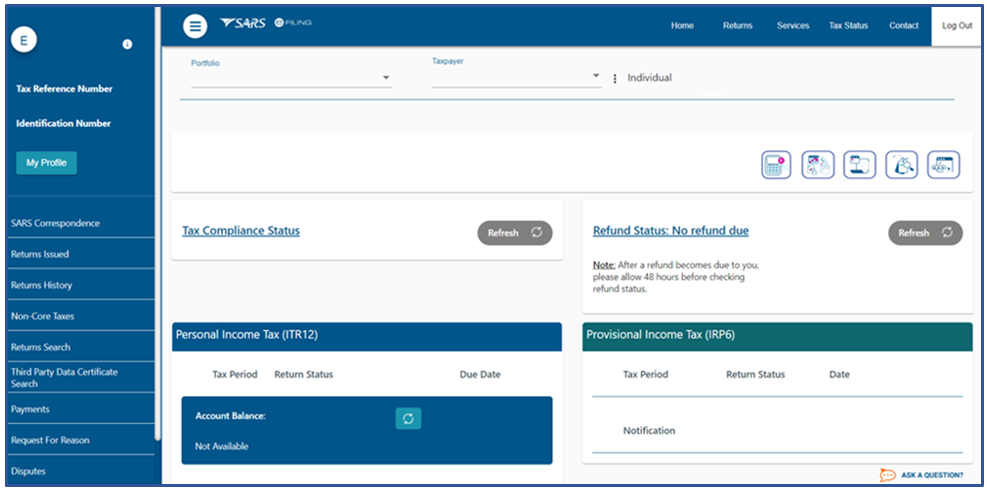987x490 pixels.
Task: Expand the Portfolio dropdown
Action: pos(386,79)
